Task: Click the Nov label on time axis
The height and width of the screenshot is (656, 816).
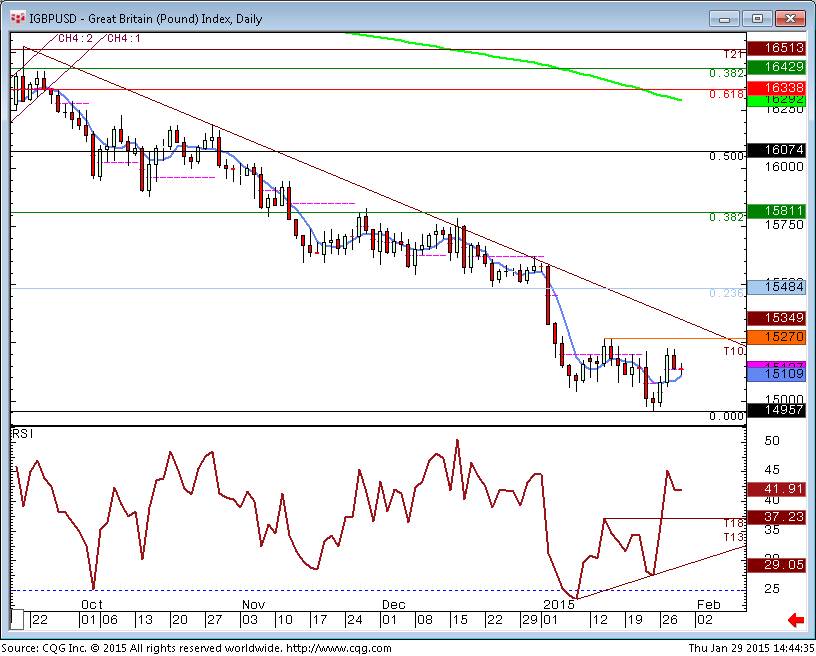Action: point(252,605)
